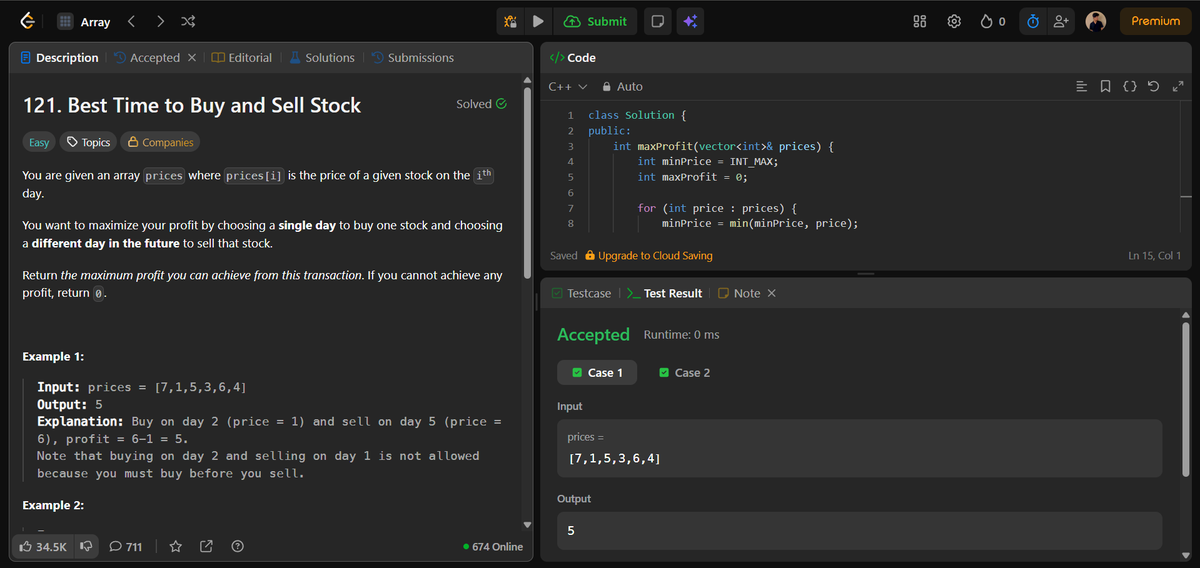This screenshot has height=568, width=1200.
Task: Pick a random problem with shuffle icon
Action: pos(187,21)
